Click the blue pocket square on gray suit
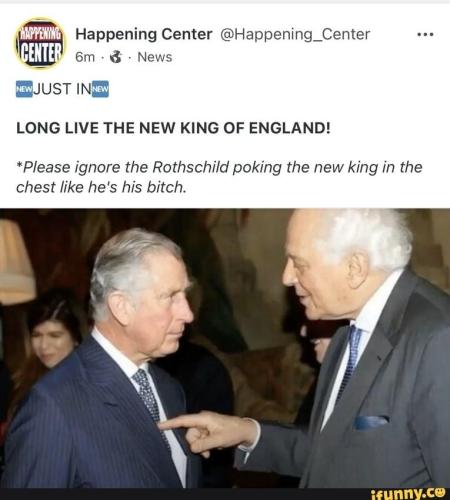Screen dimensions: 450x500 coord(371,422)
